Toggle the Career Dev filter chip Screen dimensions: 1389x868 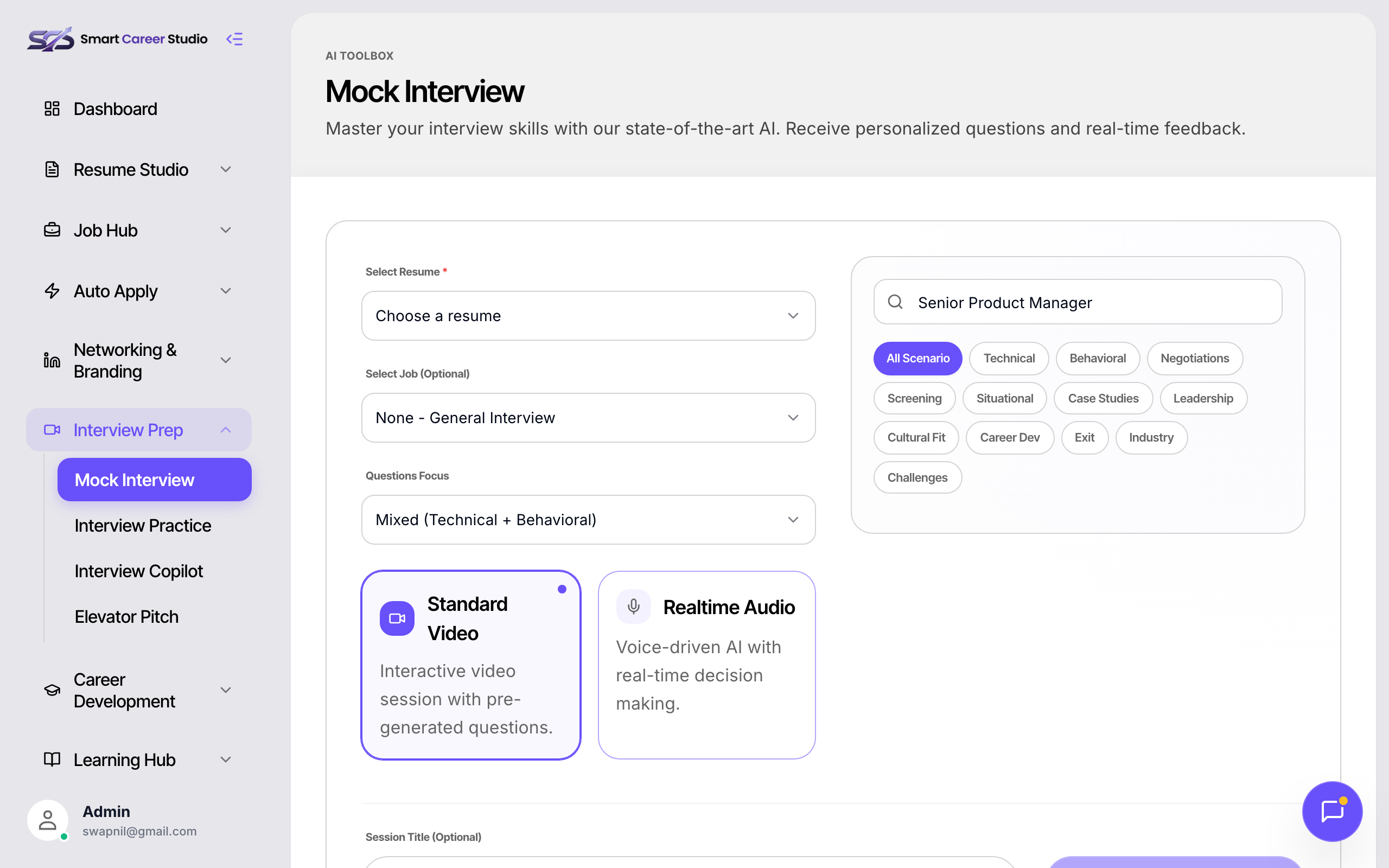tap(1010, 437)
